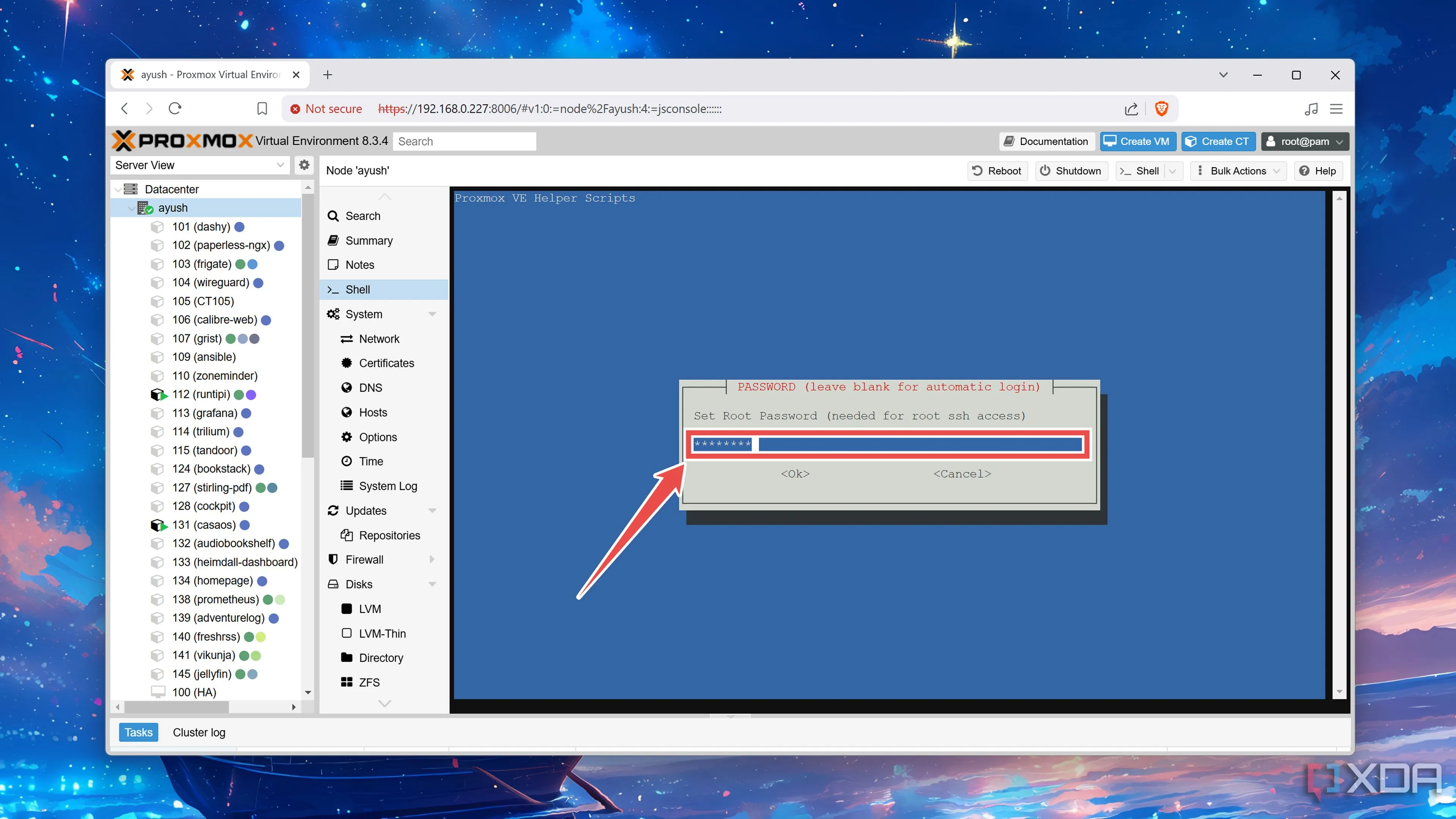Viewport: 1456px width, 819px height.
Task: Open the Server View gear settings
Action: point(304,165)
